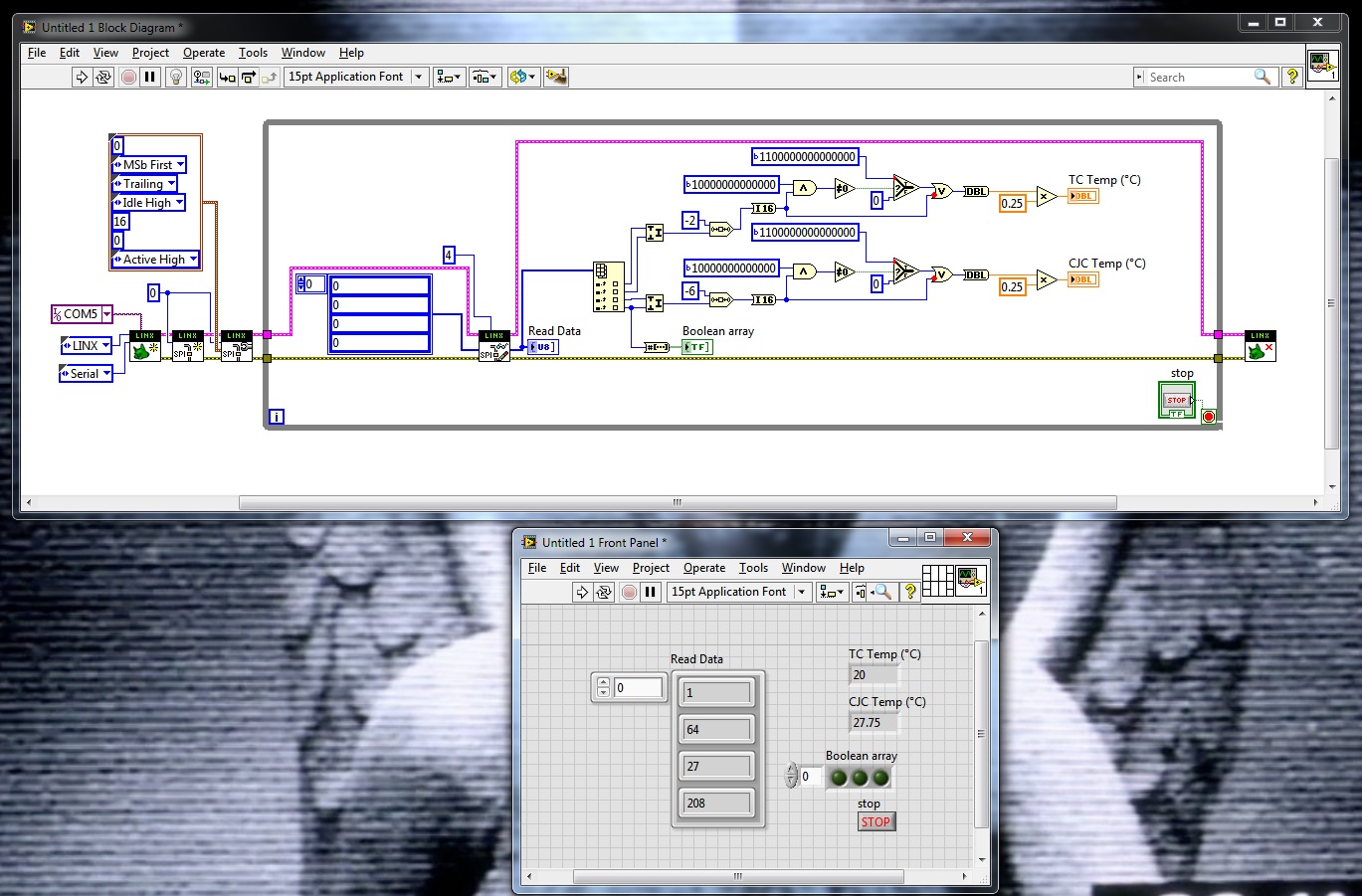
Task: Open Block Diagram Window menu
Action: [x=303, y=53]
